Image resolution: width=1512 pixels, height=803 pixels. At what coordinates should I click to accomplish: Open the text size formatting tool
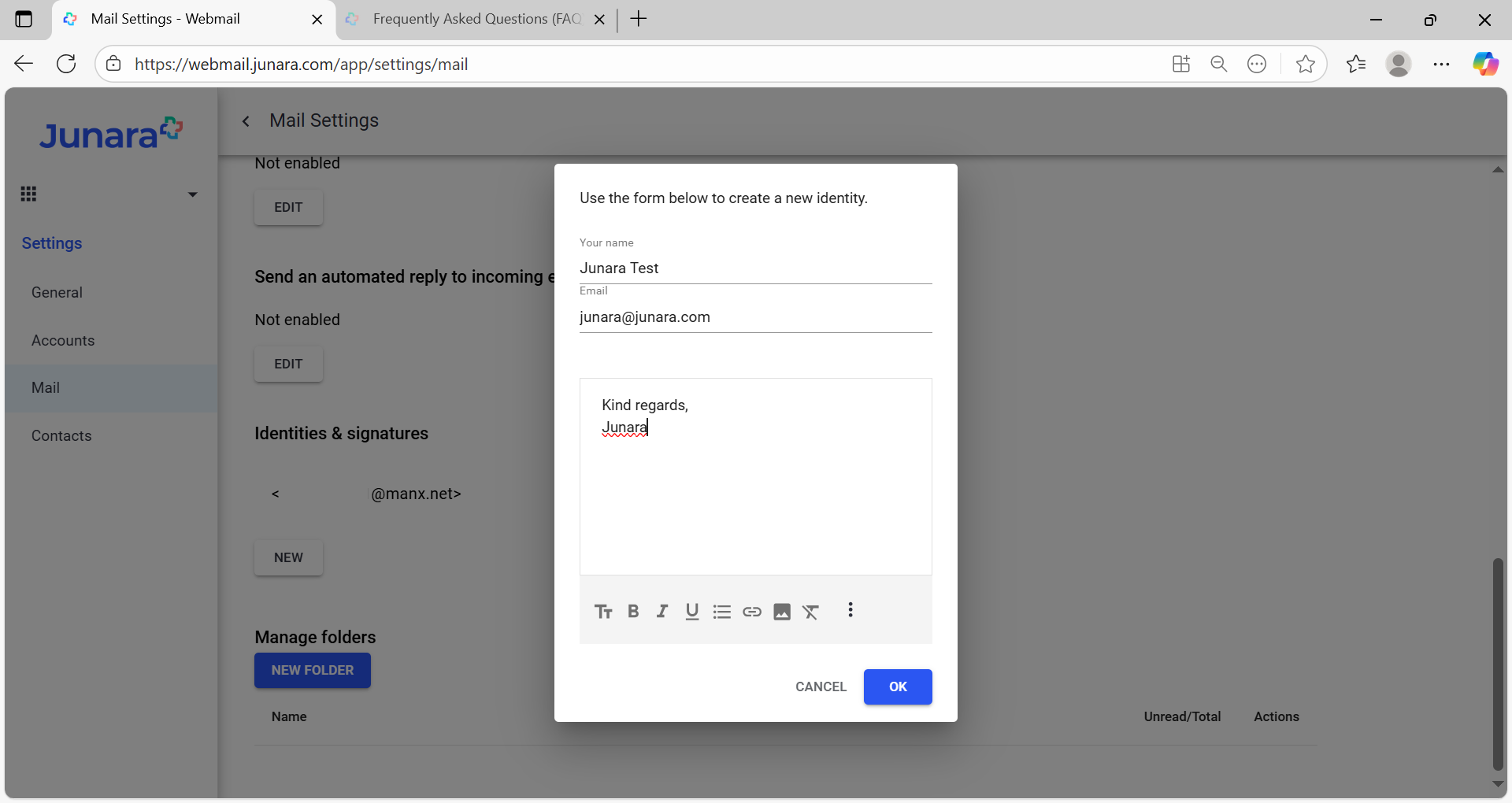click(x=603, y=612)
